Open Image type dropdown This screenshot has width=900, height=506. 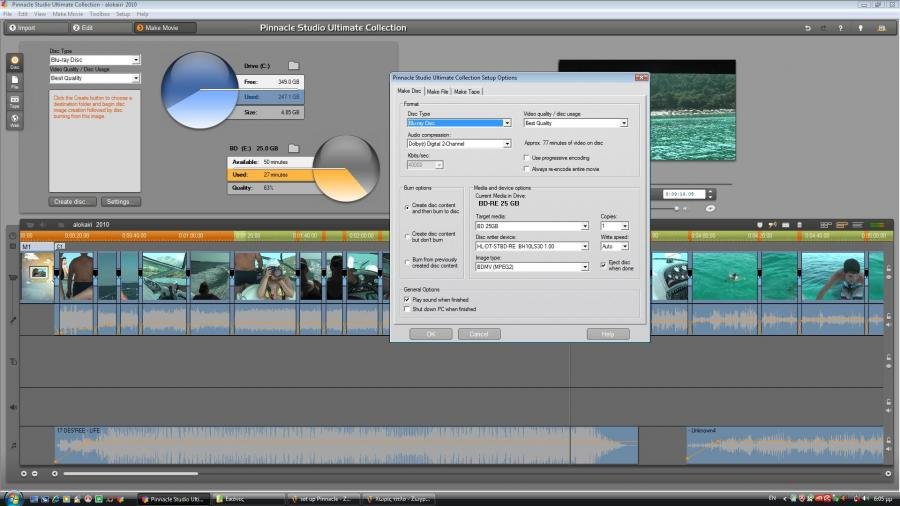[585, 267]
